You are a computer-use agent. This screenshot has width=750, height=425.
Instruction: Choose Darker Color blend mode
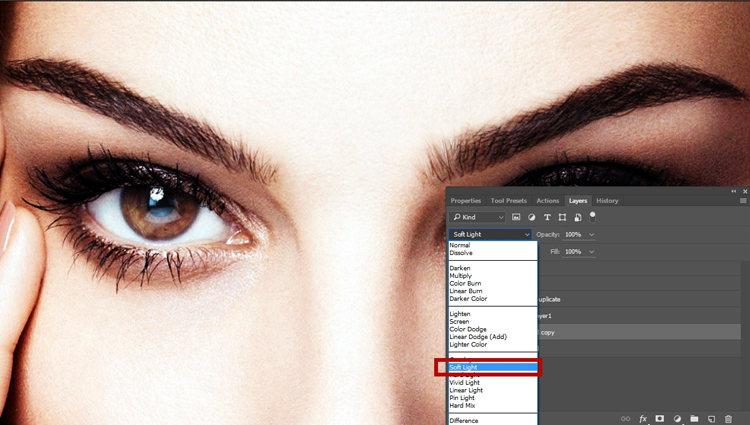pyautogui.click(x=493, y=299)
